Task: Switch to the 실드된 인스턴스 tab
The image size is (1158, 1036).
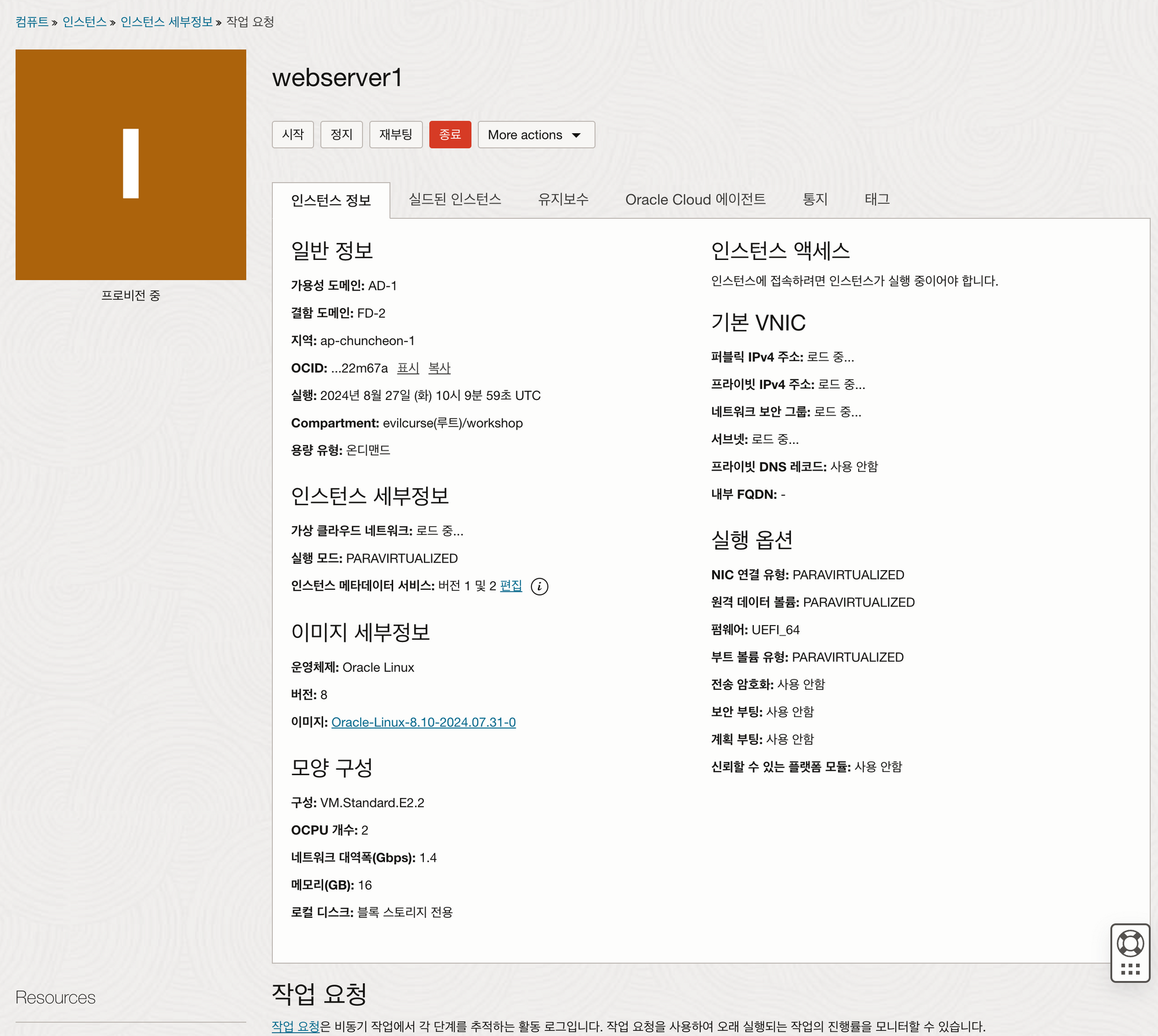Action: tap(455, 200)
